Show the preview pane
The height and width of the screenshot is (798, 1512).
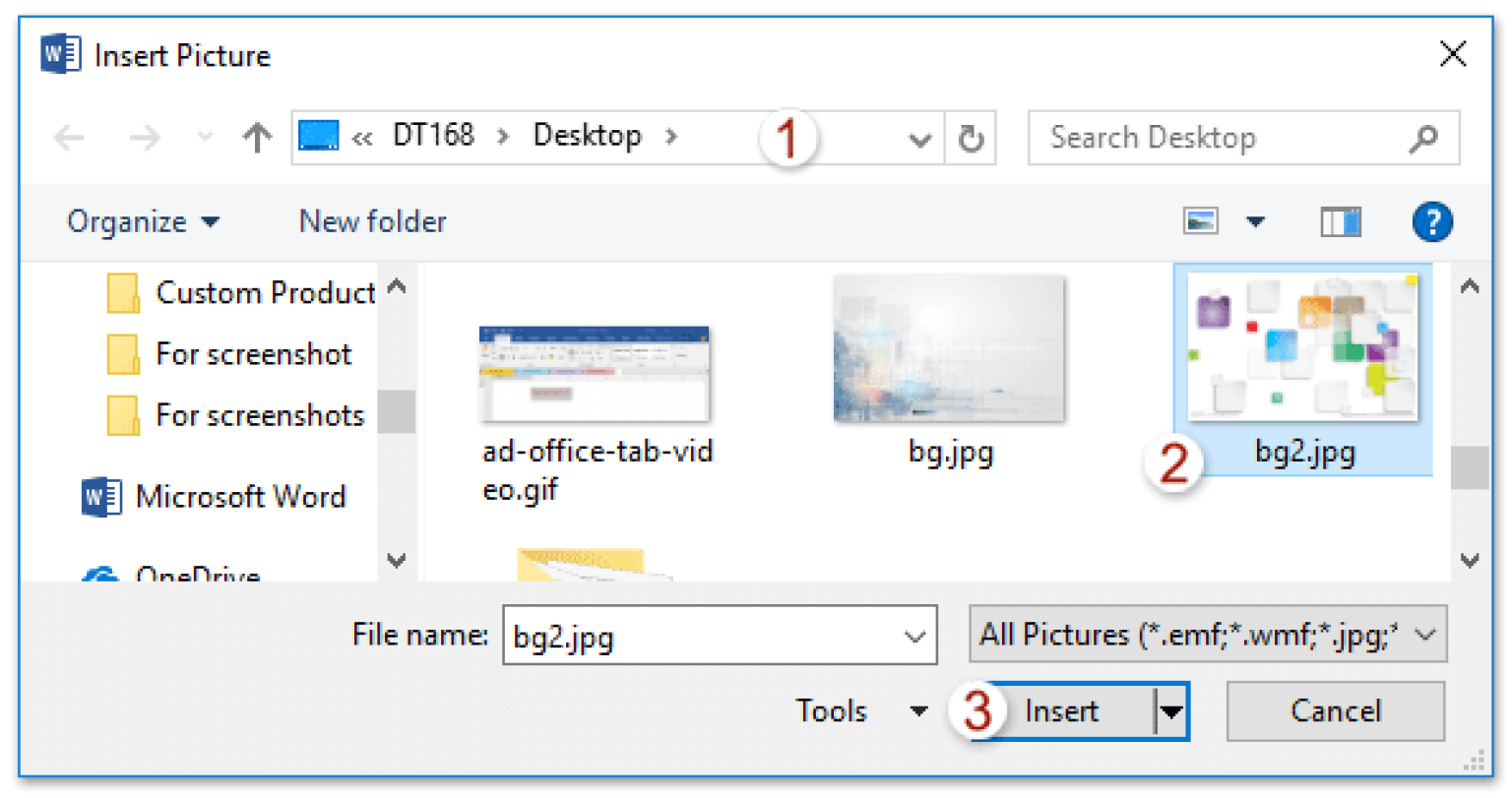tap(1340, 222)
